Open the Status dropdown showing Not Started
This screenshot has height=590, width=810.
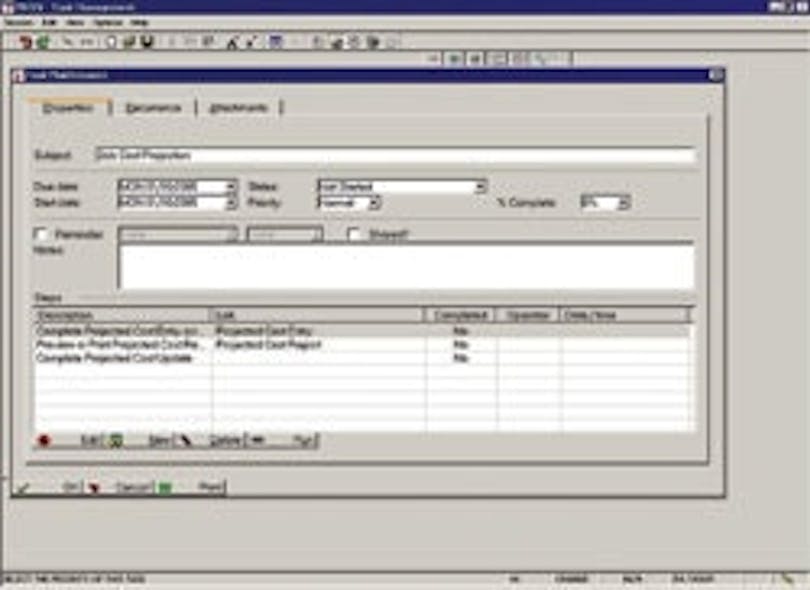click(480, 186)
